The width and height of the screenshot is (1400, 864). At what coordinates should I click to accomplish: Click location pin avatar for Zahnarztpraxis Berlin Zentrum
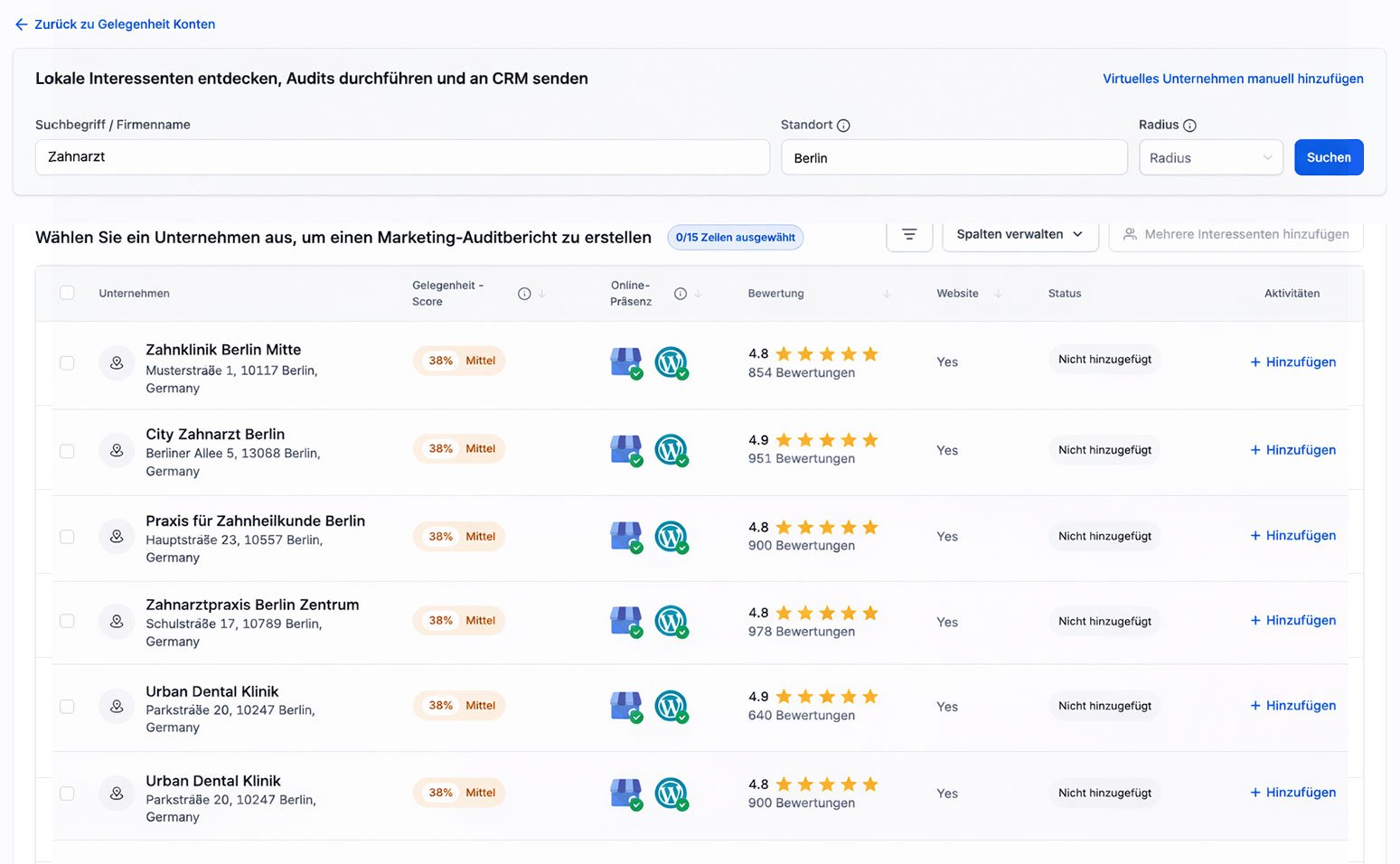117,622
